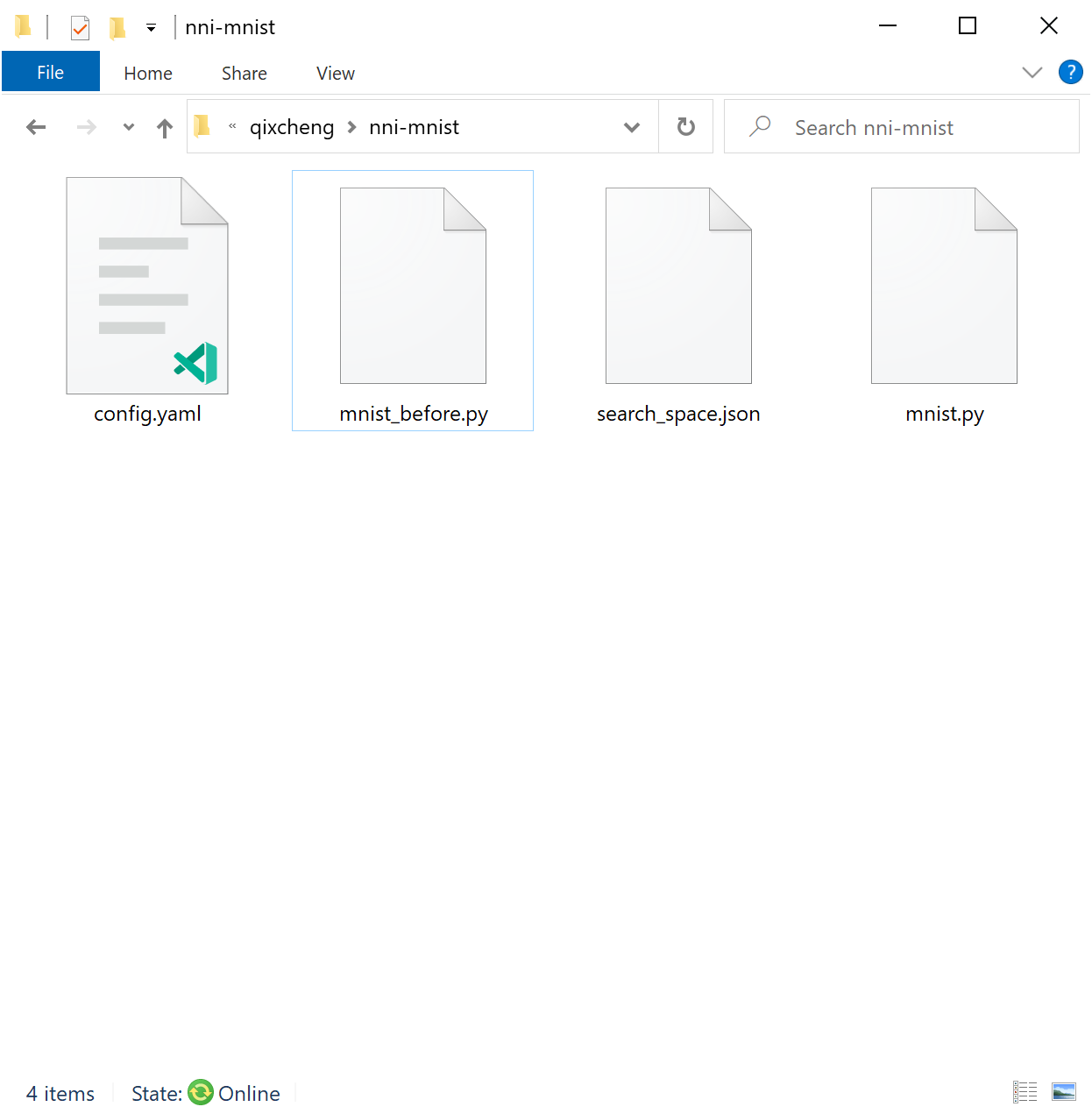Click the New folder quick access icon
The image size is (1092, 1114).
[117, 26]
